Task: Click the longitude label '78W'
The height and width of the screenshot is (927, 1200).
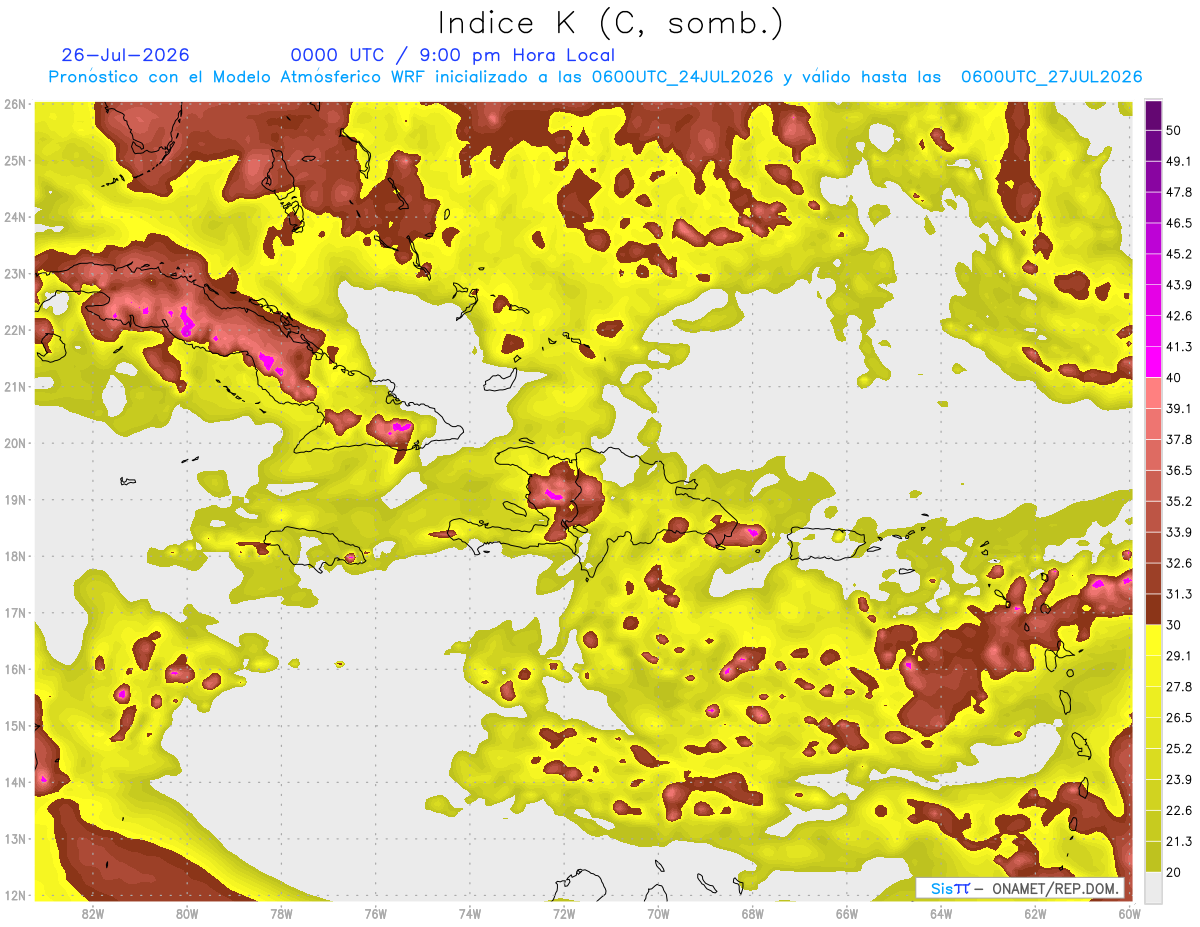Action: point(281,914)
